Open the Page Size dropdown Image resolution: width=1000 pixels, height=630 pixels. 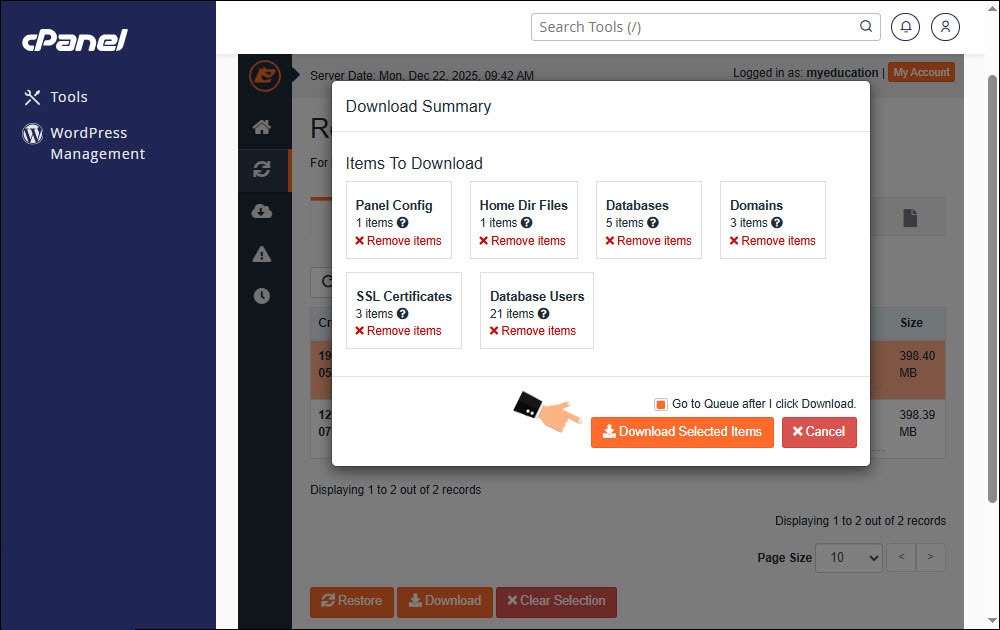[x=848, y=557]
